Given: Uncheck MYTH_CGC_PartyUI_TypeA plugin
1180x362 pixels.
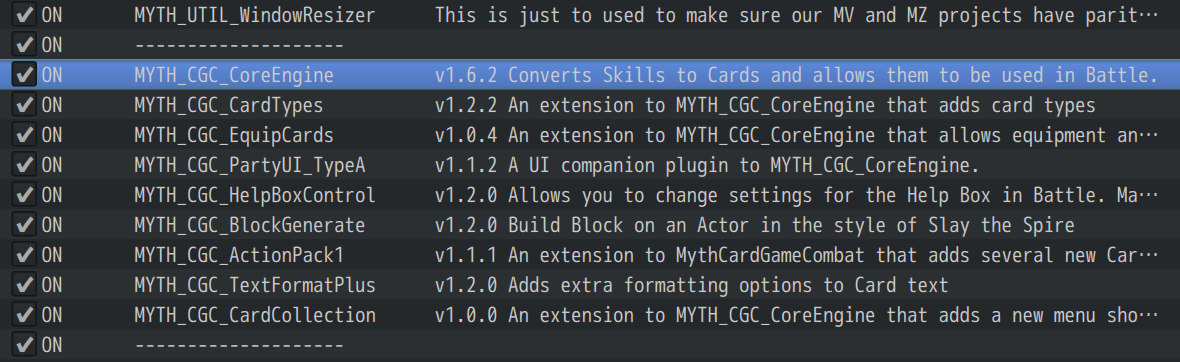Looking at the screenshot, I should point(25,165).
